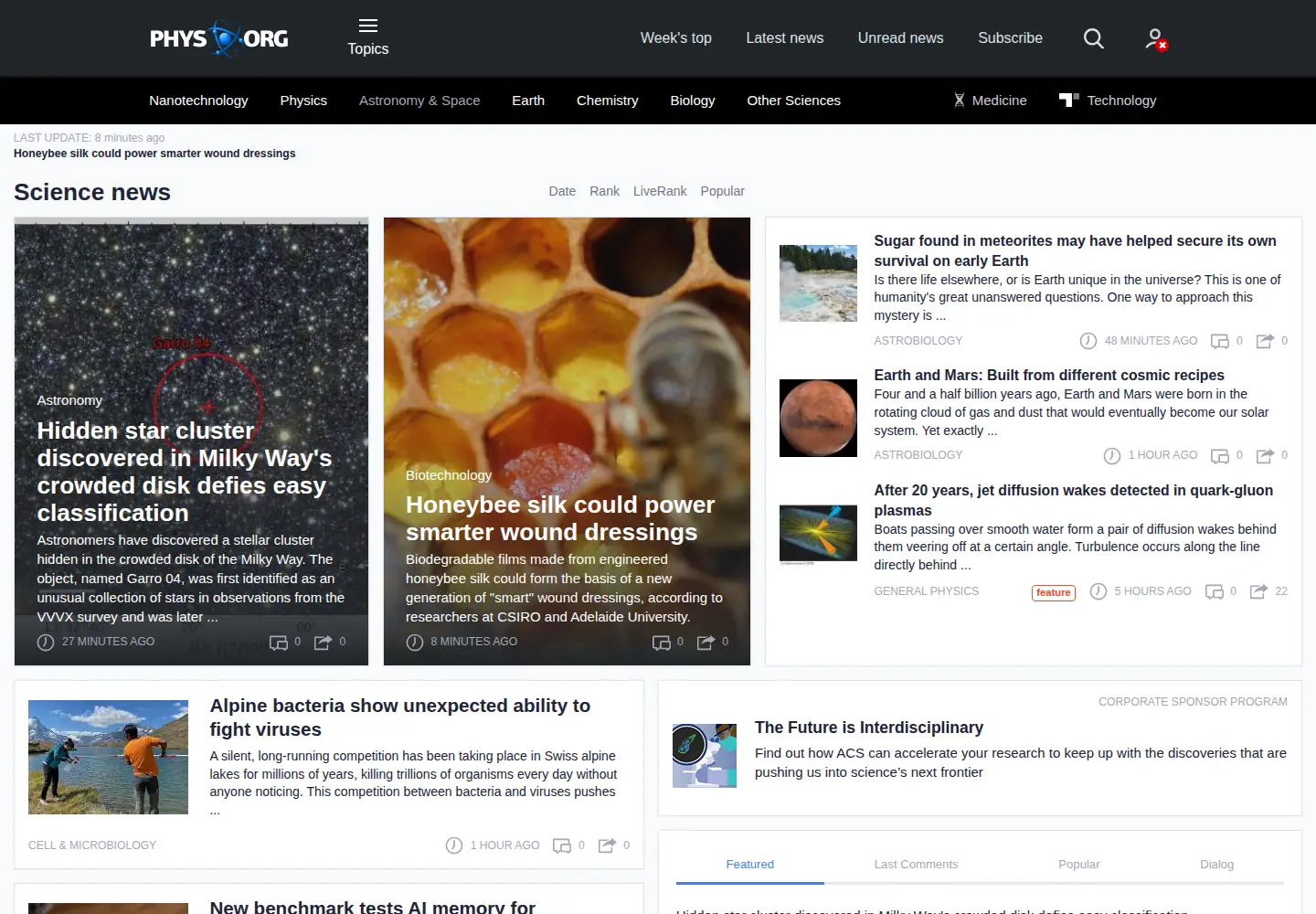Click the ticker headline Honeybee silk

(x=154, y=154)
